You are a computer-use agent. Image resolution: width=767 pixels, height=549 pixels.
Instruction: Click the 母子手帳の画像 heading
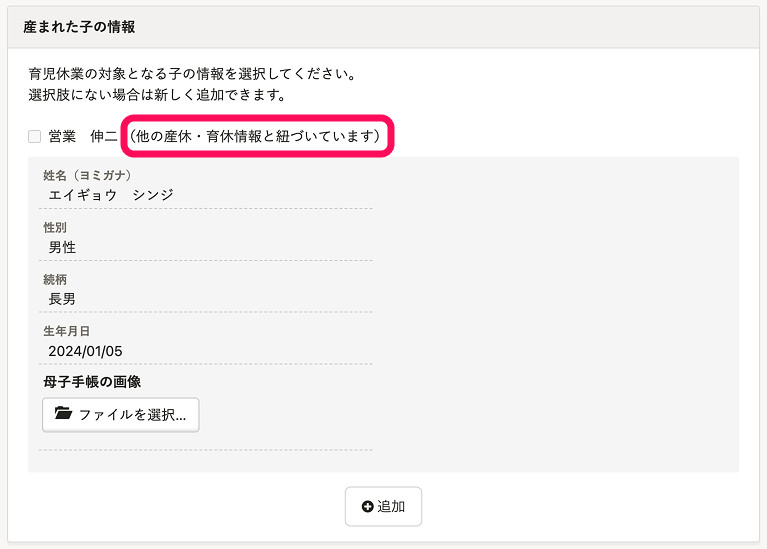pos(92,381)
